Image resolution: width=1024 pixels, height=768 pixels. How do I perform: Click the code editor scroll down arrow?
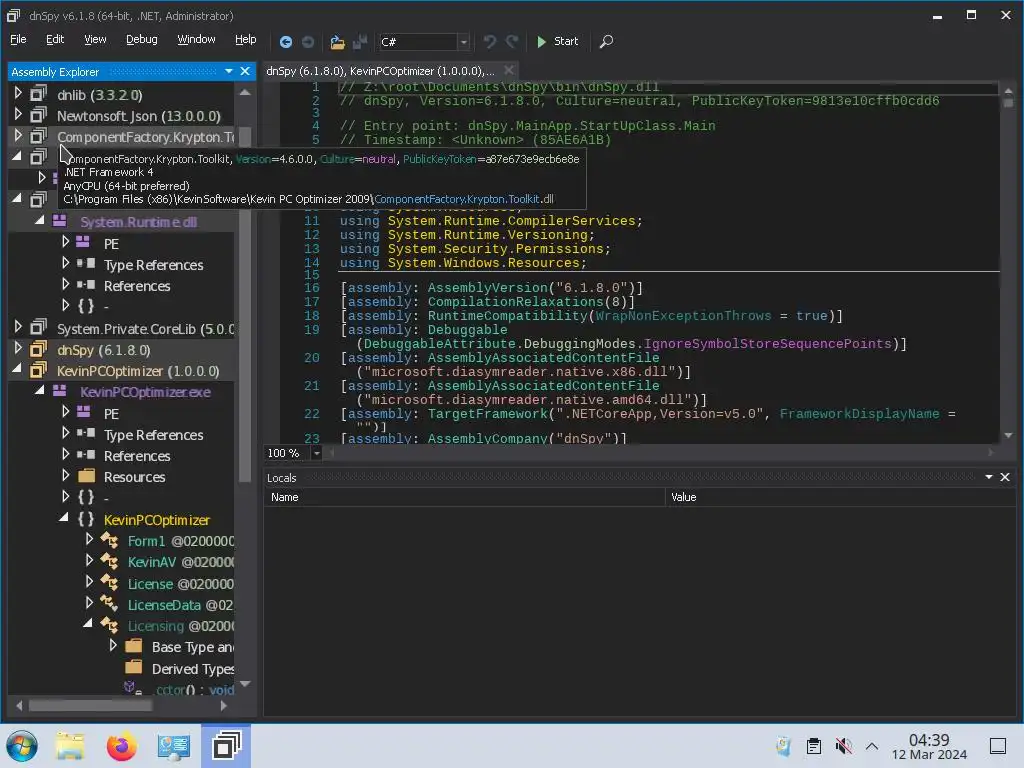[1008, 435]
